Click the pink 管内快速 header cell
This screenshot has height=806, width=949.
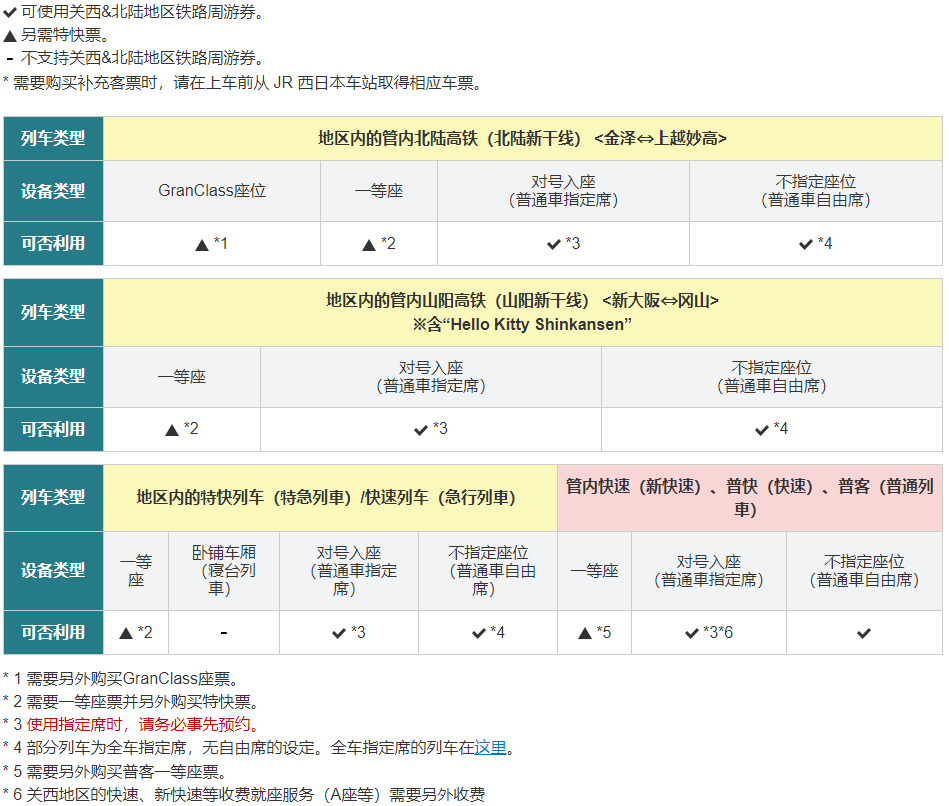tap(750, 497)
